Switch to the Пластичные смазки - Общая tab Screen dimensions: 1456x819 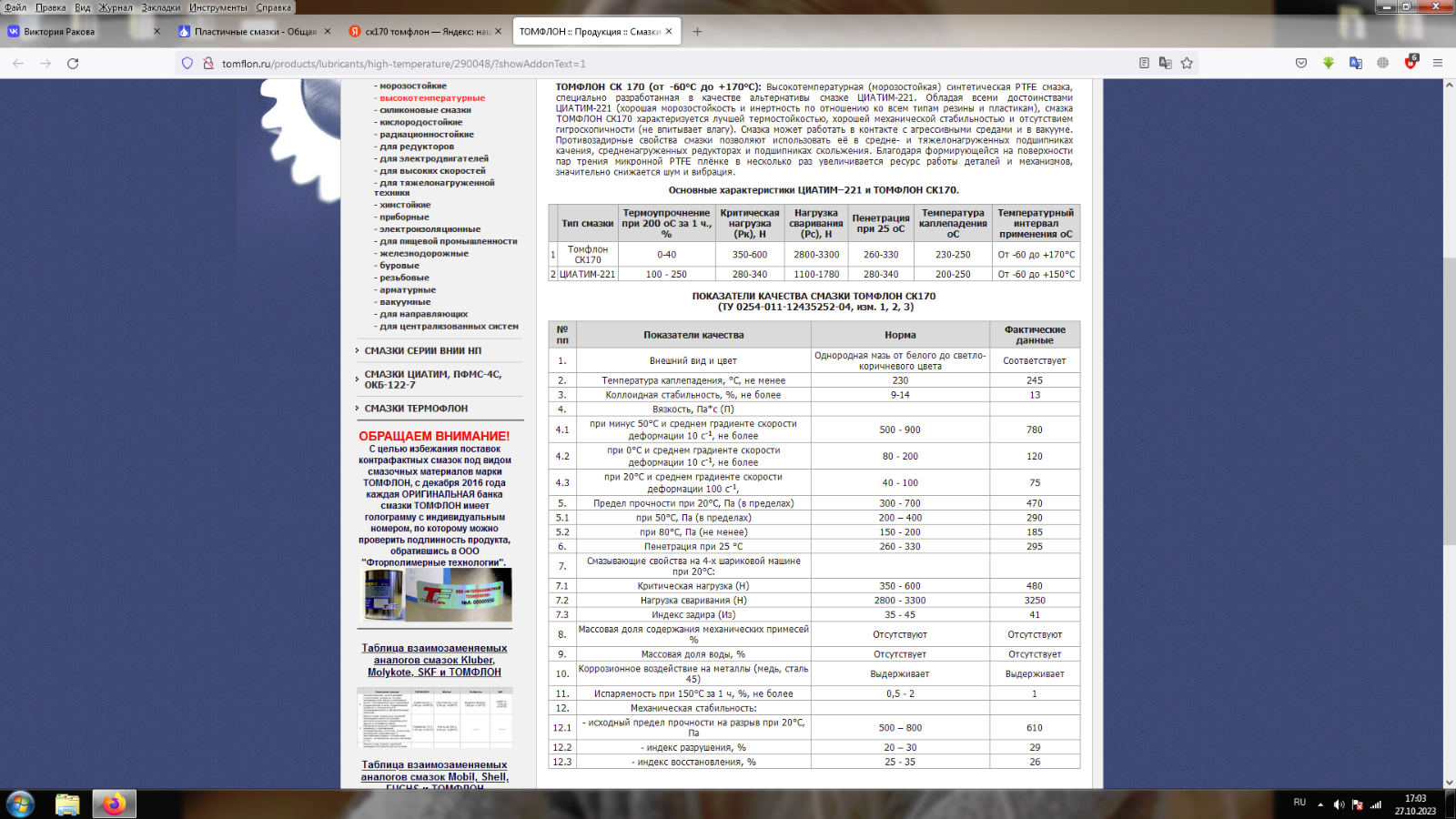255,31
